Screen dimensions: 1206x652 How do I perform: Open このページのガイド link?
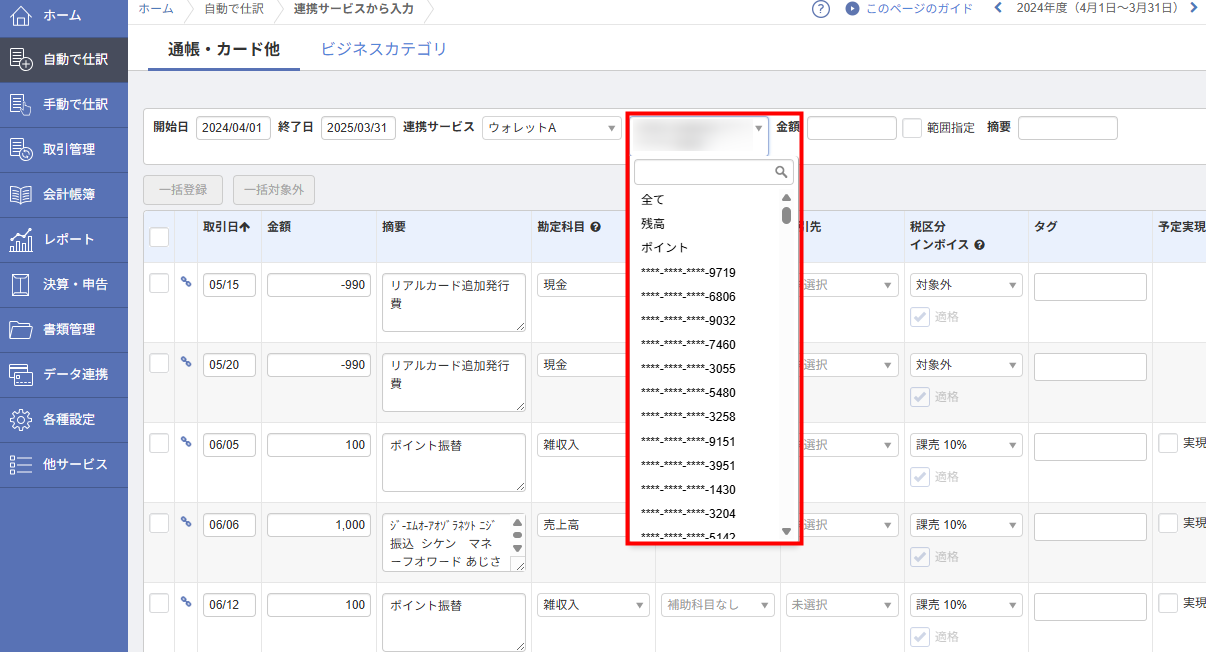[908, 9]
